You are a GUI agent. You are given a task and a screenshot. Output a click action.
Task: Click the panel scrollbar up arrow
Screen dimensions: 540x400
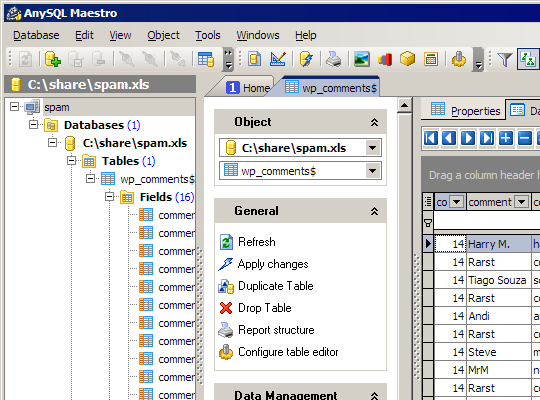point(405,105)
